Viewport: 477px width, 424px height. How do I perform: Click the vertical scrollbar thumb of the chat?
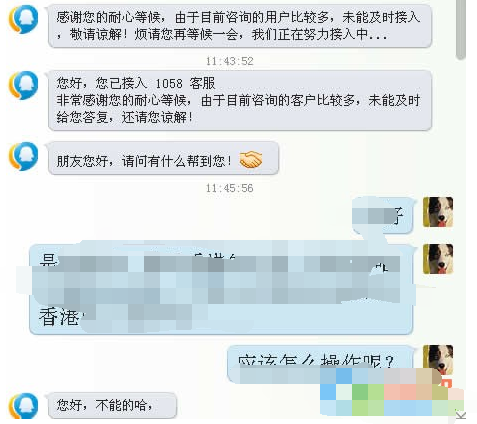pos(461,29)
